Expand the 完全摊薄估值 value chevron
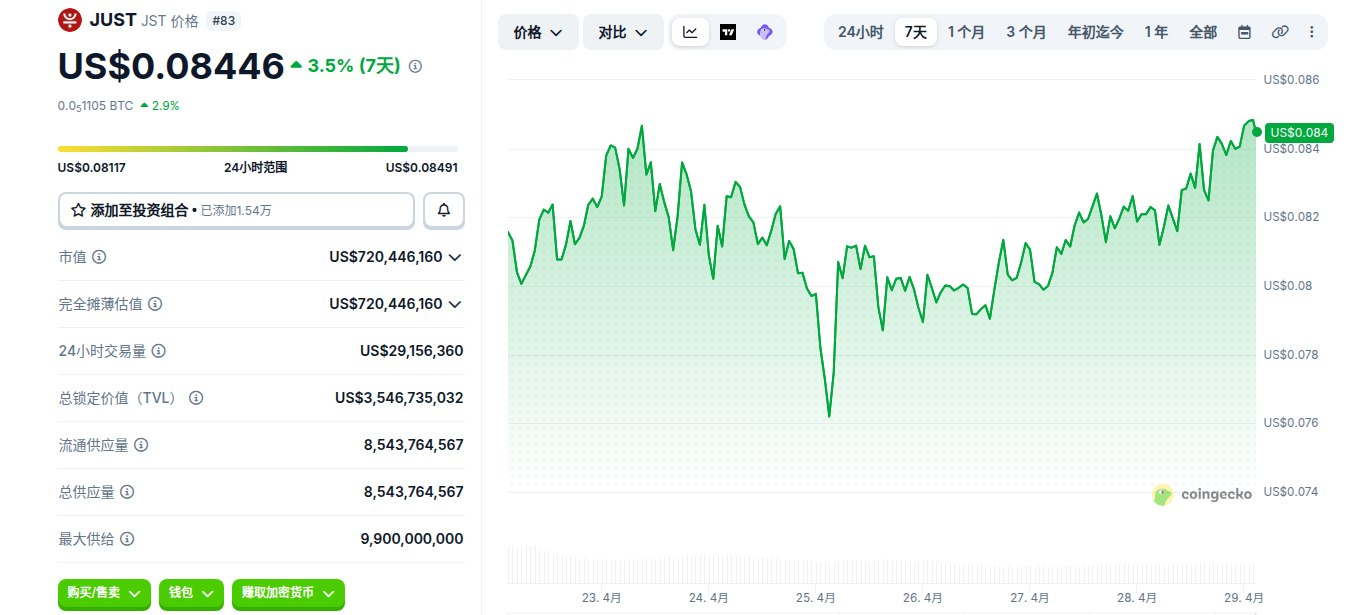The height and width of the screenshot is (615, 1360). pyautogui.click(x=455, y=304)
